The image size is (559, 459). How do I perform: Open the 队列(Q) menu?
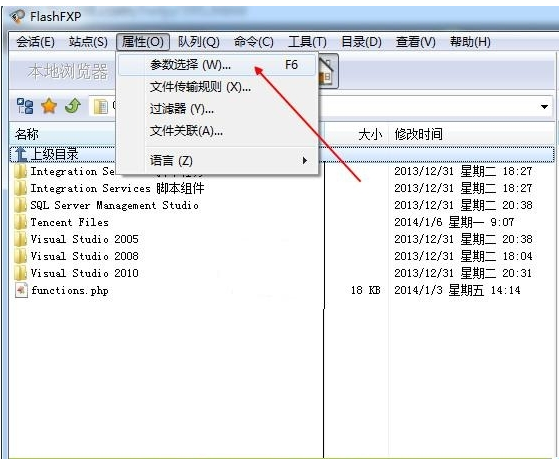click(x=199, y=42)
